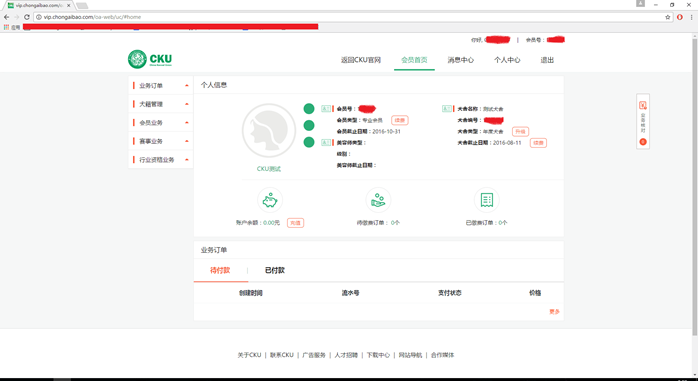Image resolution: width=698 pixels, height=381 pixels.
Task: Reload the page with the refresh icon
Action: coord(27,17)
